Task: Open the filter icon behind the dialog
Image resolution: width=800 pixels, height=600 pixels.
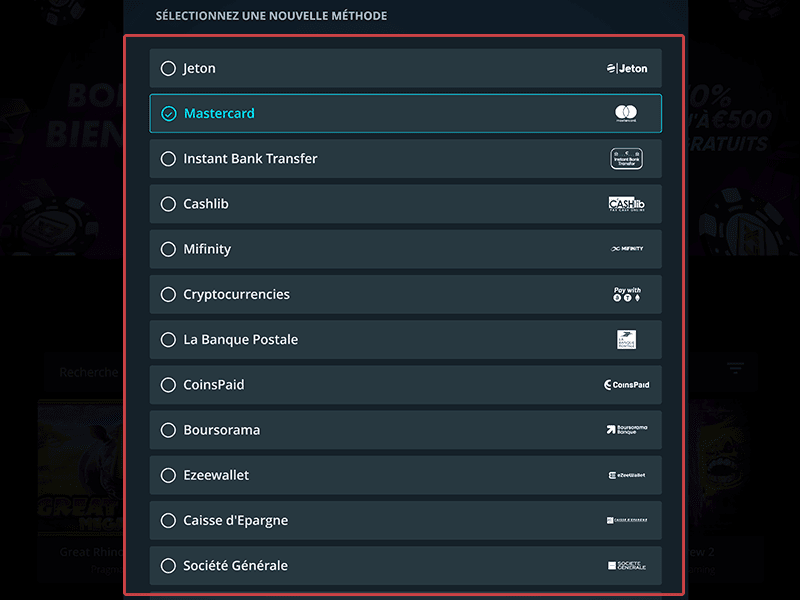Action: pos(735,367)
